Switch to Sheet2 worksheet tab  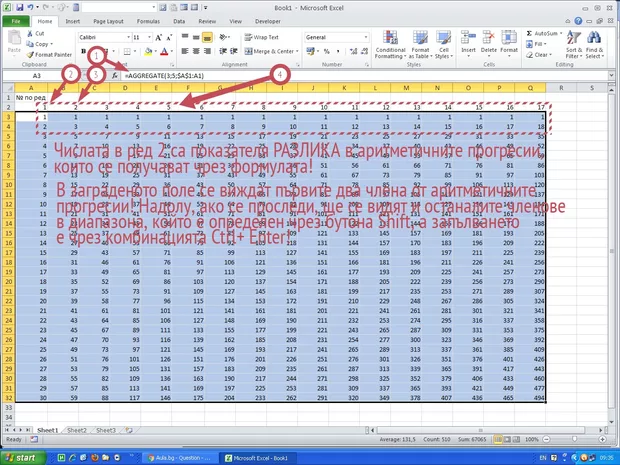[76, 430]
